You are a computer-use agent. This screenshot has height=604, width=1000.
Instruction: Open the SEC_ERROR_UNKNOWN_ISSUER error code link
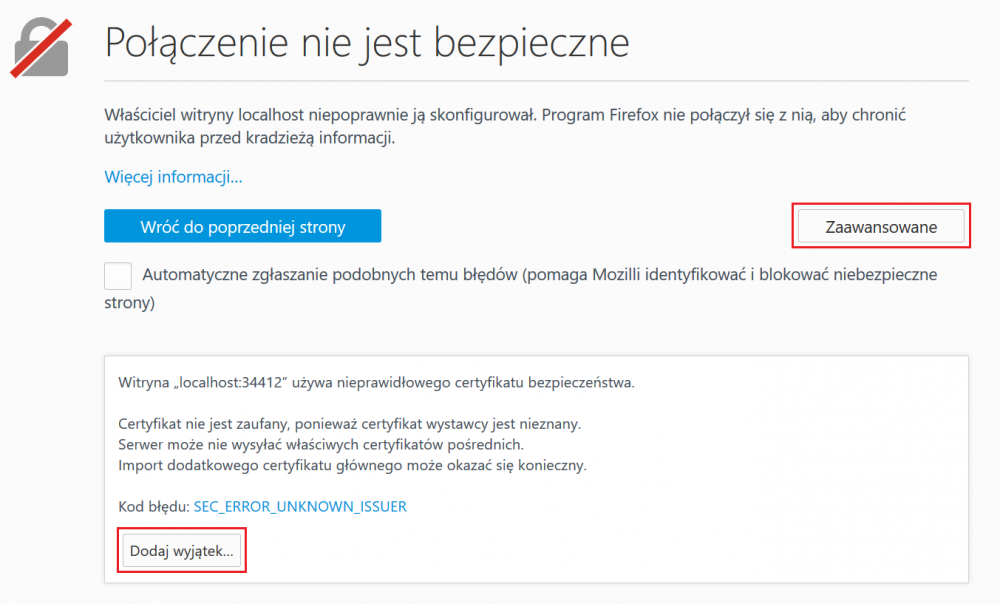300,507
